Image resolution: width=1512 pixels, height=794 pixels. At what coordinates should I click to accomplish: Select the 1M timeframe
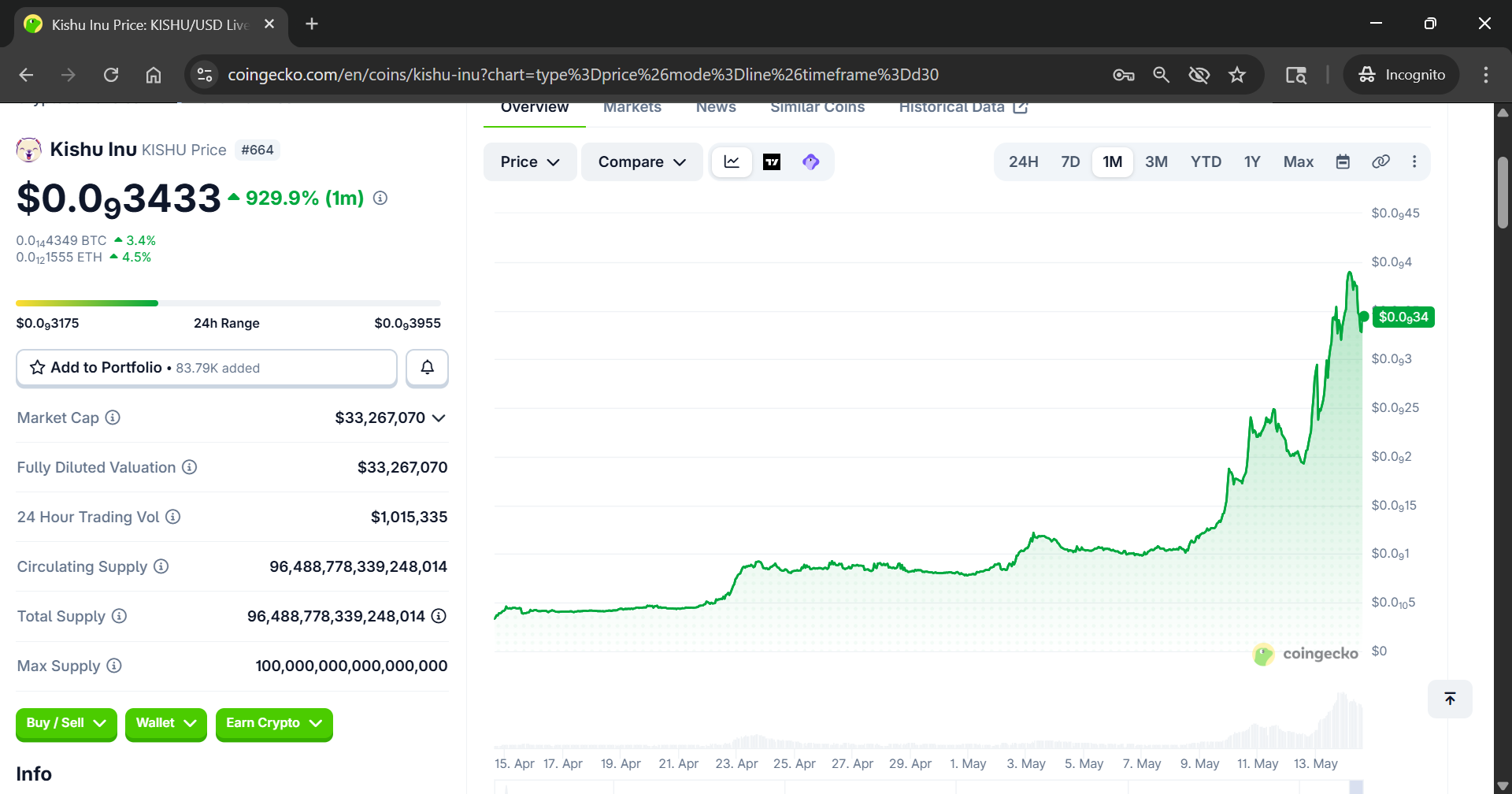click(x=1113, y=162)
